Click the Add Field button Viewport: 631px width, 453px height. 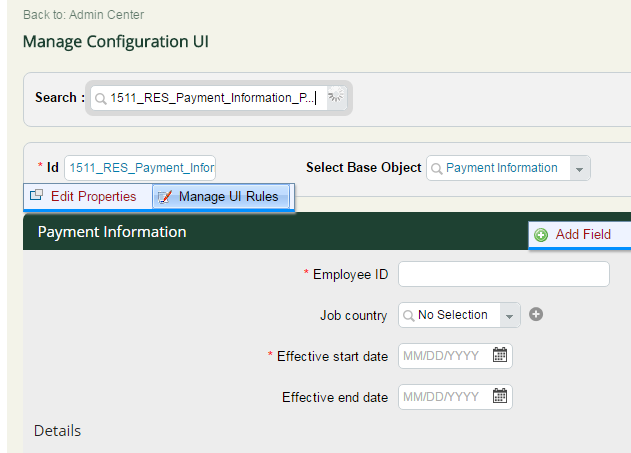(579, 235)
